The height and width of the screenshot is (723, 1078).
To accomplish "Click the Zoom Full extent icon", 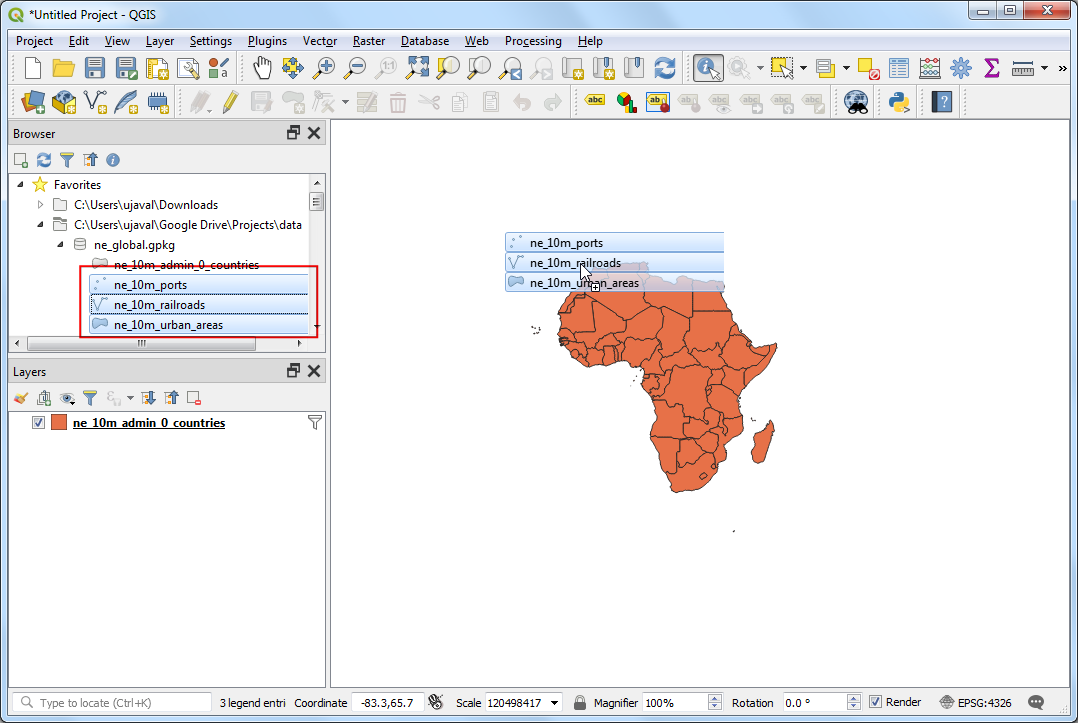I will [x=417, y=68].
